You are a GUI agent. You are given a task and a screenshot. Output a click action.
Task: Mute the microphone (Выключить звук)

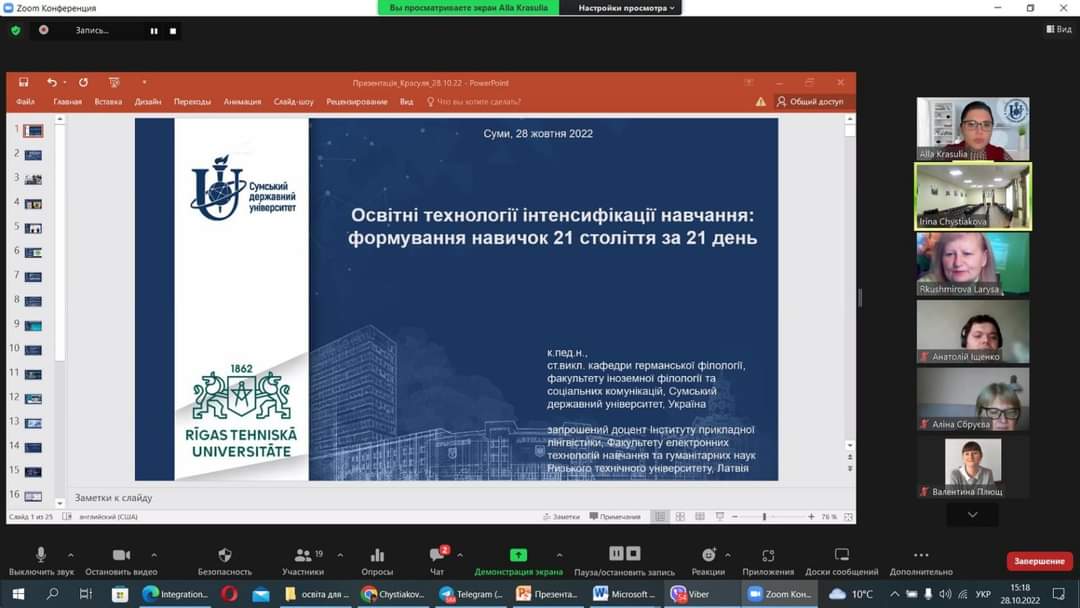coord(41,556)
